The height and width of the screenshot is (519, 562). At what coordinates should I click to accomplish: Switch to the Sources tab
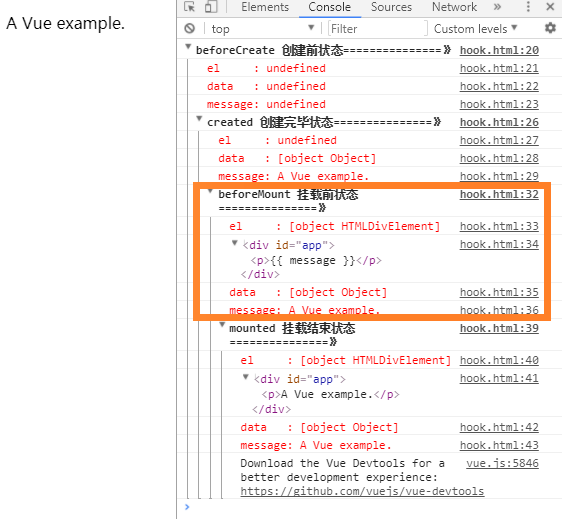[391, 7]
